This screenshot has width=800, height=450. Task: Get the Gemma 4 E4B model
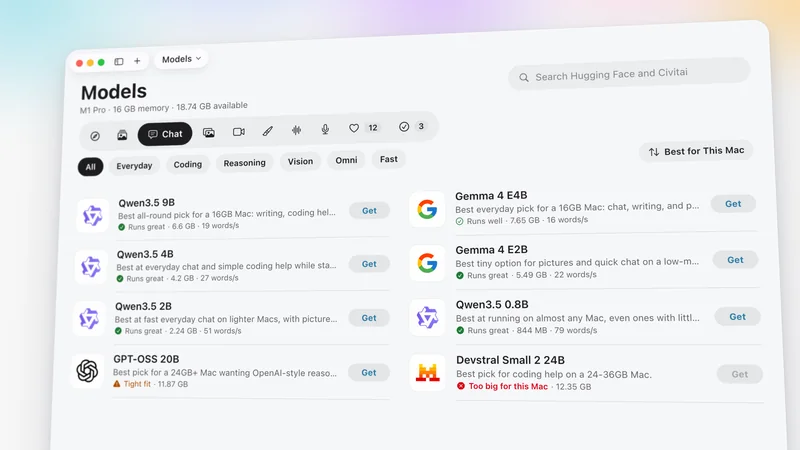coord(733,204)
